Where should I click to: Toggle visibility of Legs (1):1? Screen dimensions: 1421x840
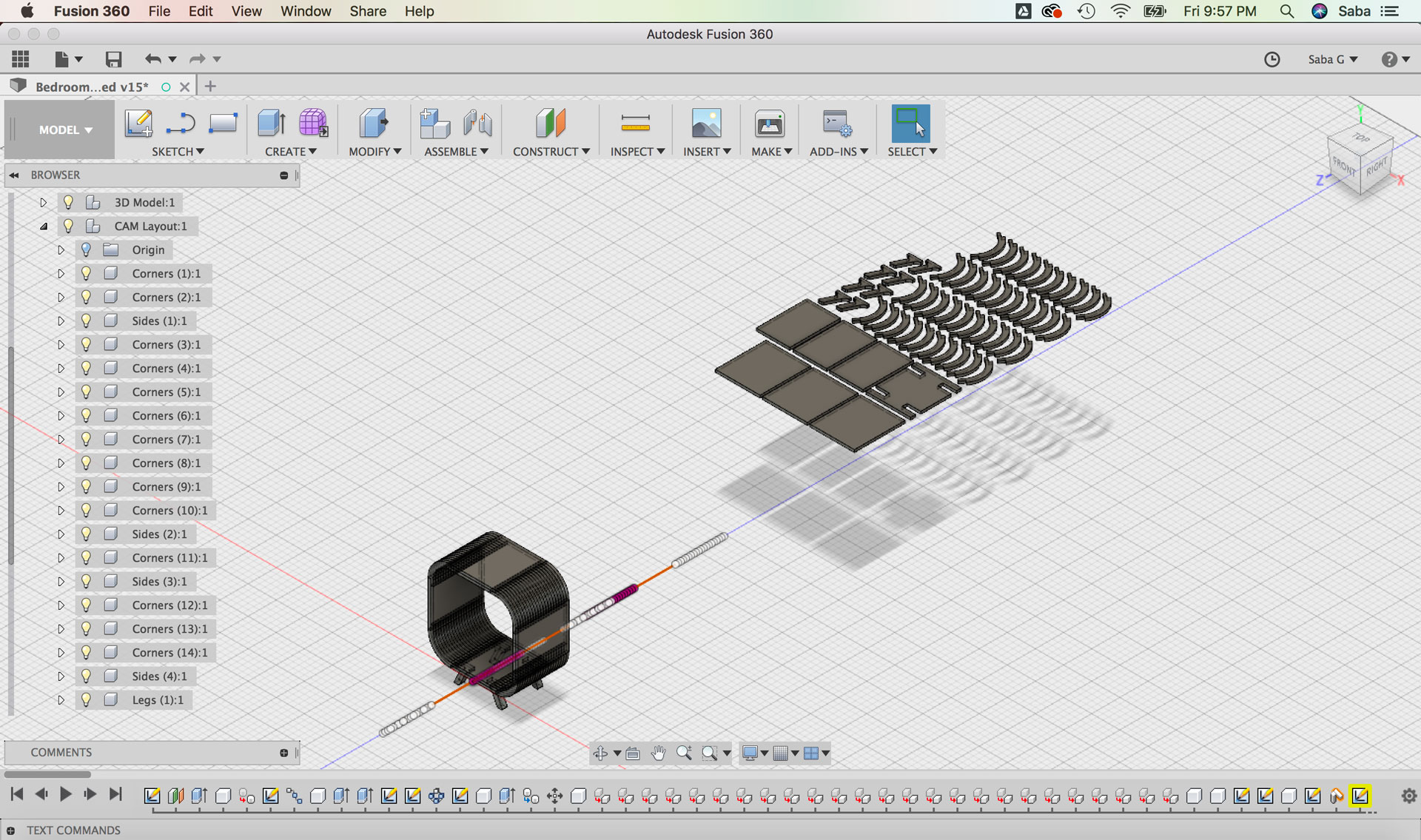[x=87, y=700]
